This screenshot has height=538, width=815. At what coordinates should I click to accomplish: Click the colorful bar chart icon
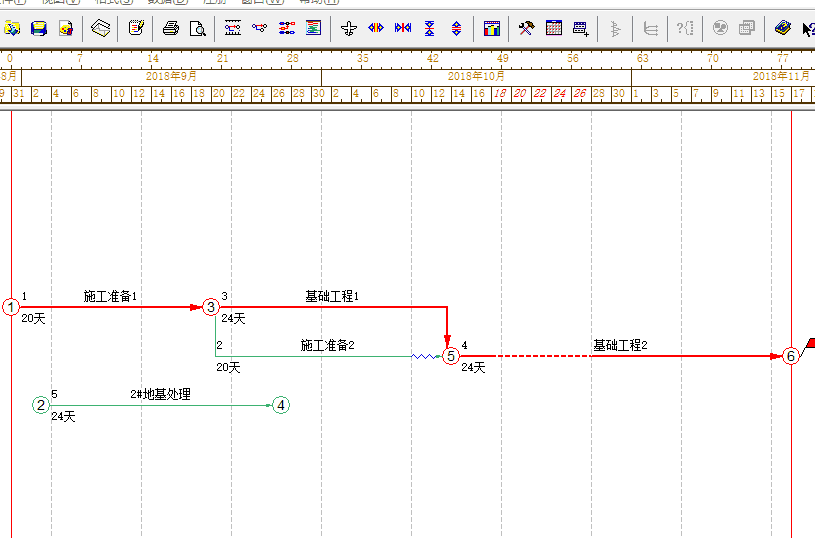[492, 28]
